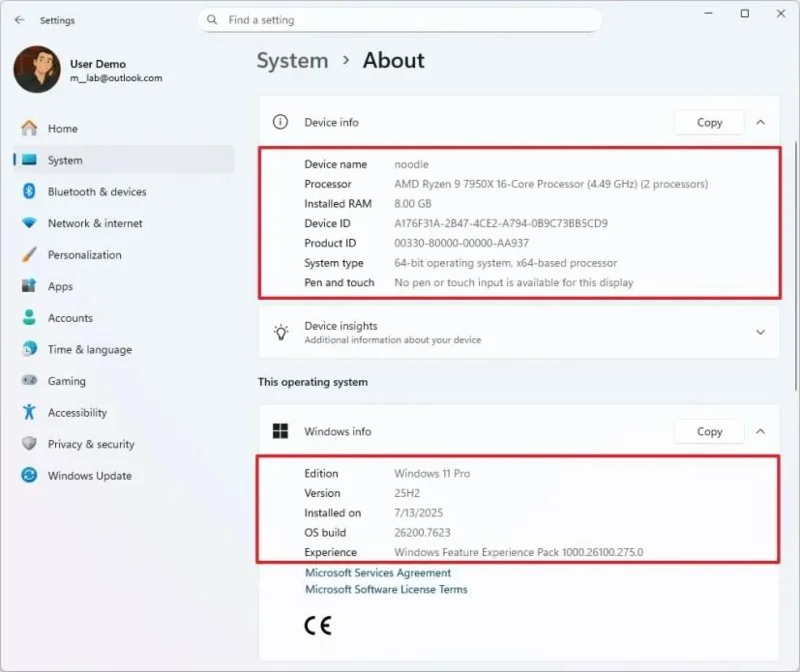Click the System monitor icon
This screenshot has height=672, width=800.
29,160
